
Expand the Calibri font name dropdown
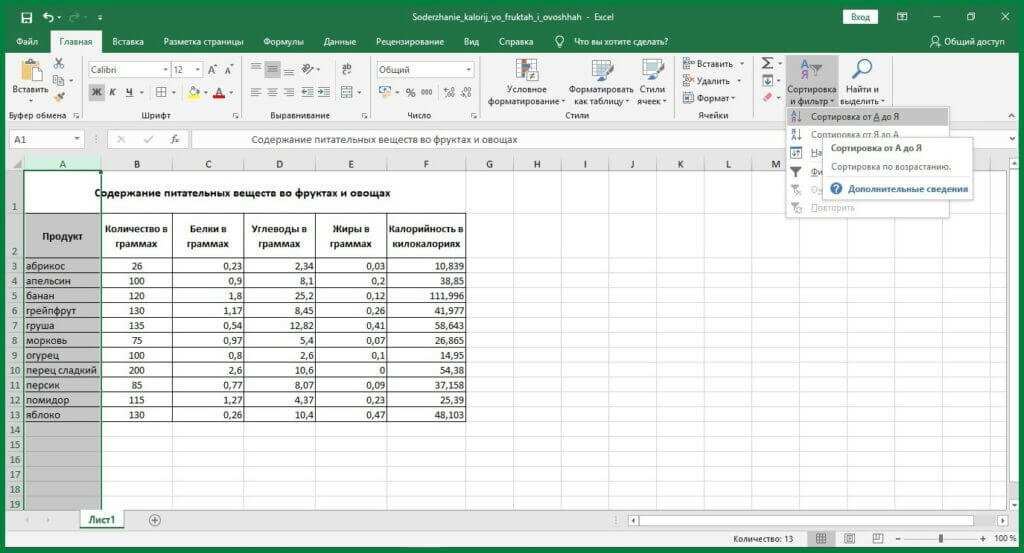point(164,70)
